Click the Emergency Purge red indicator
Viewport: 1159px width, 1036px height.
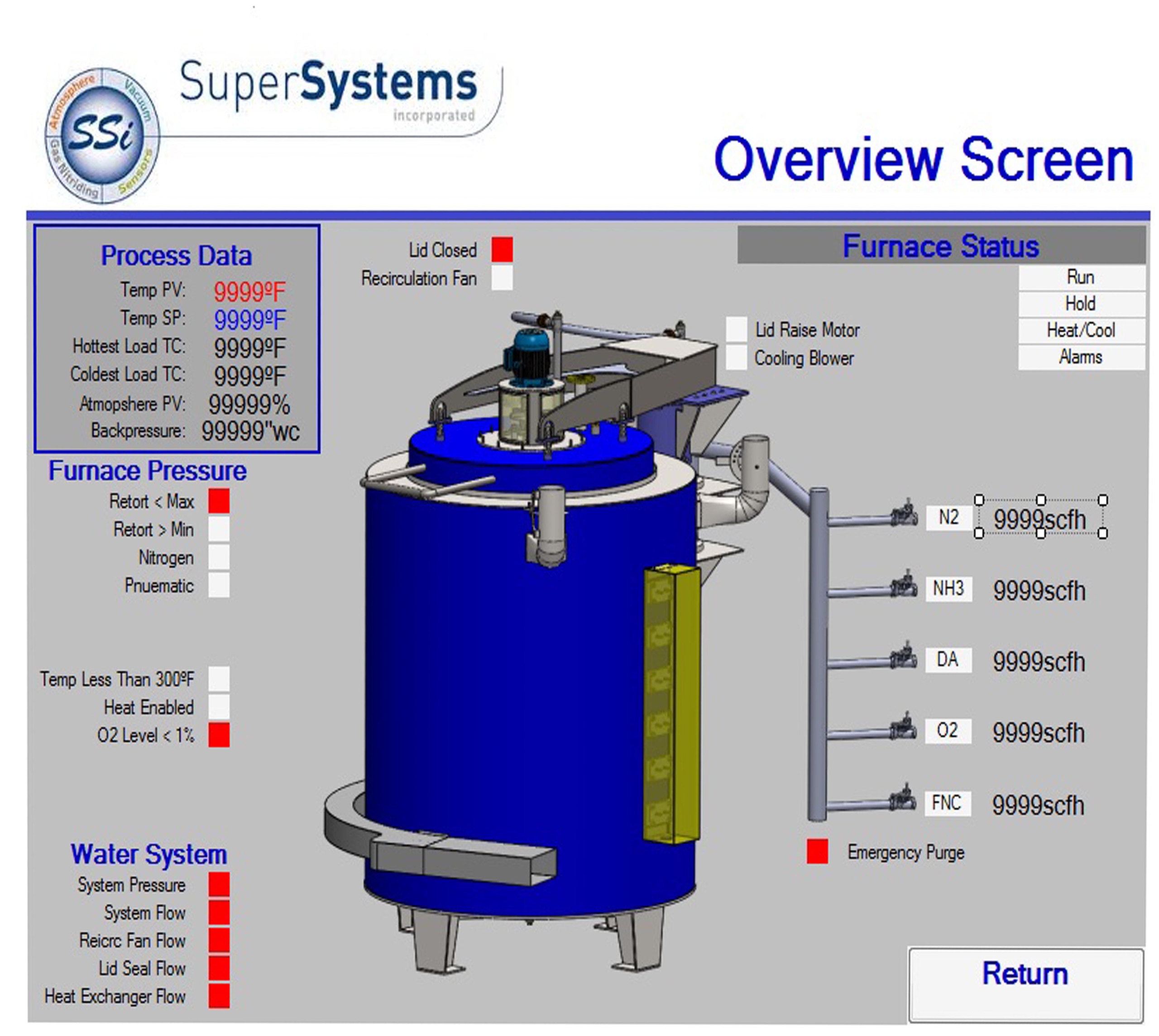click(x=818, y=852)
